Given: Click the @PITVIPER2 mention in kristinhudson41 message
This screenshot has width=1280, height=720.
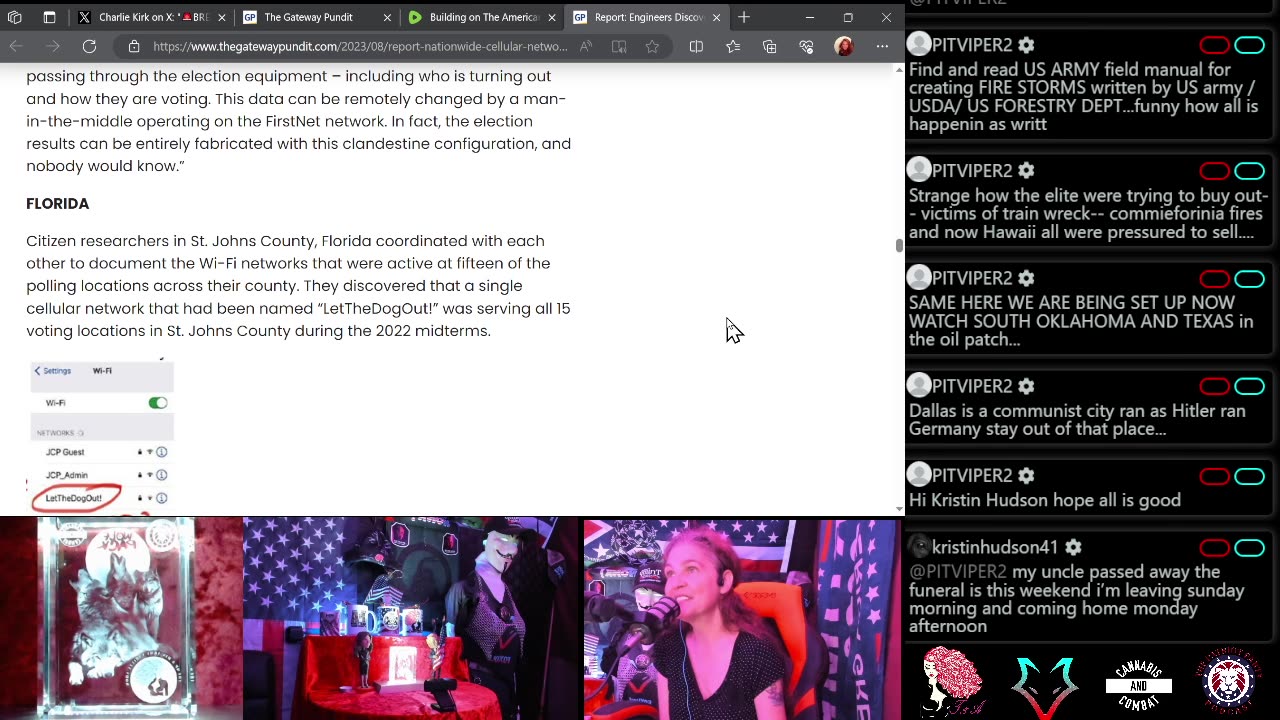Looking at the screenshot, I should tap(958, 572).
